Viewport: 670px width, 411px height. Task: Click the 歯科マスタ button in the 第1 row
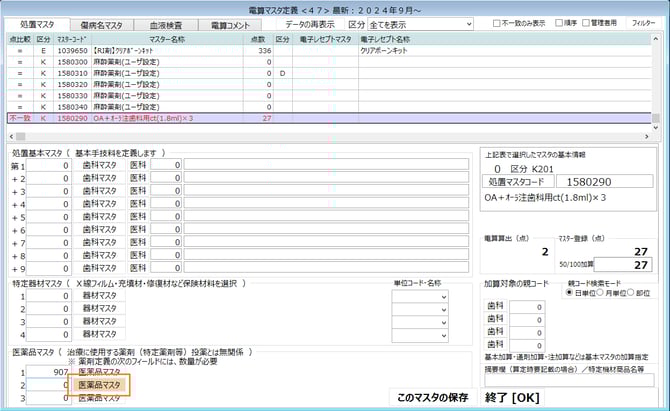click(x=99, y=165)
